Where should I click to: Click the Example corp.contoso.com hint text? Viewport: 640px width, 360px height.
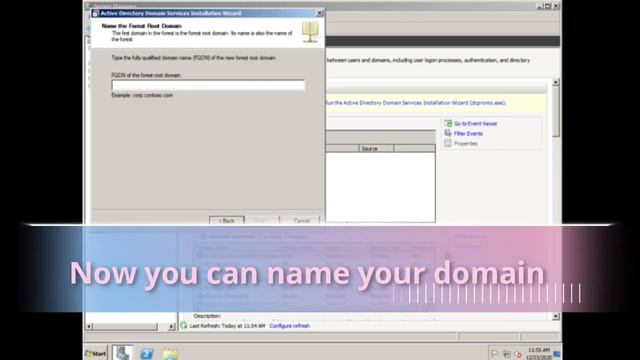click(x=142, y=95)
